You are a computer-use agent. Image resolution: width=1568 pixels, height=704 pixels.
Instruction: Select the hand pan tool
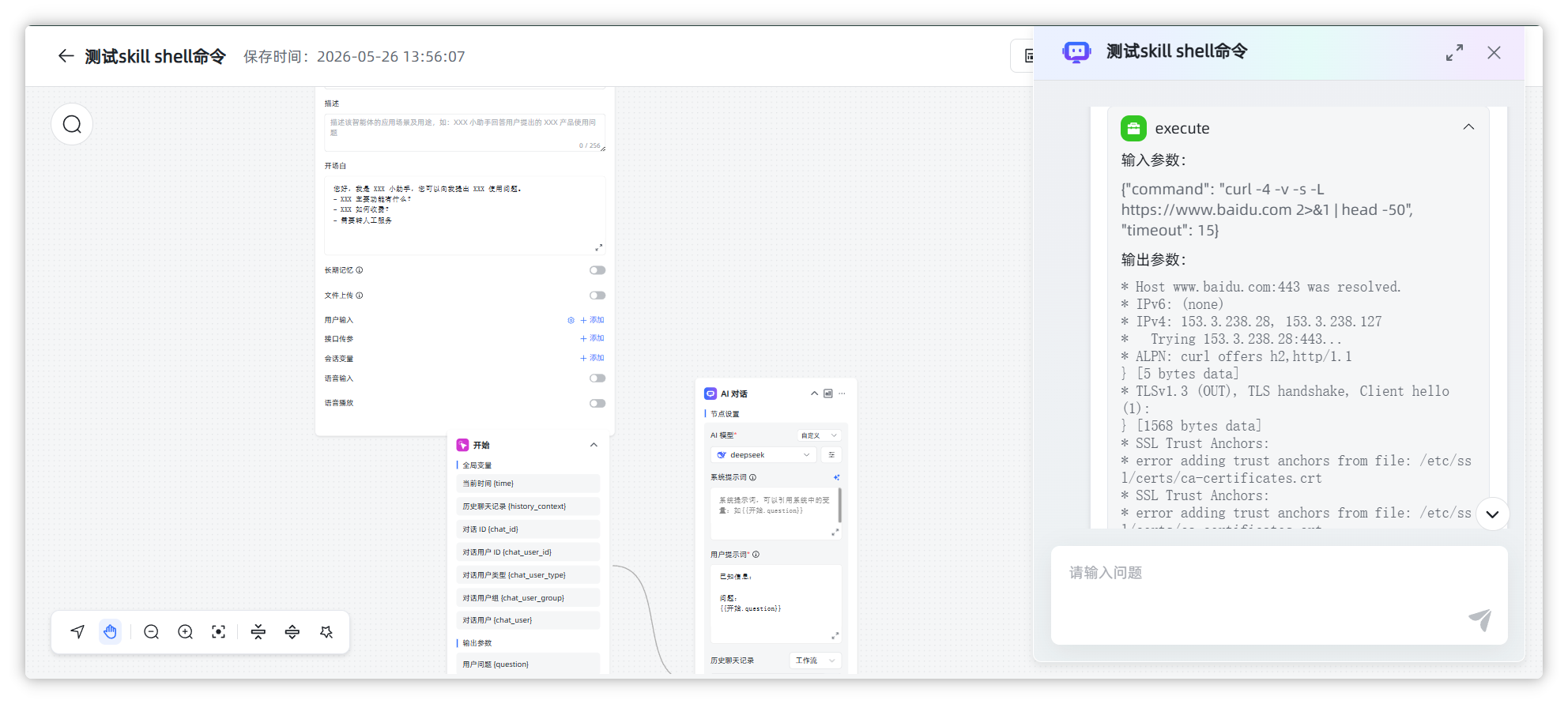[x=110, y=632]
